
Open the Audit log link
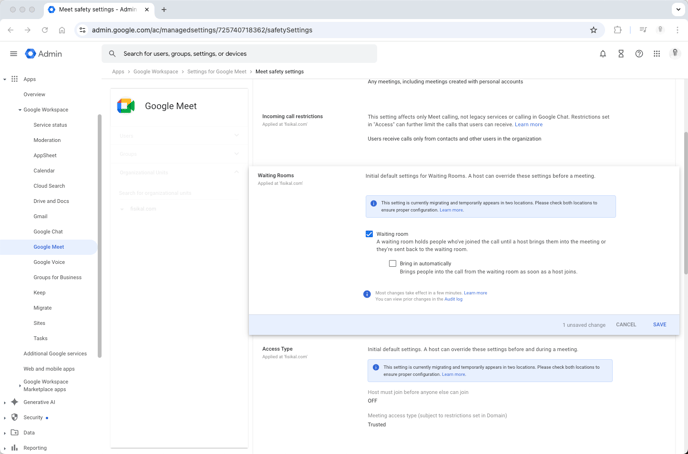[x=453, y=299]
